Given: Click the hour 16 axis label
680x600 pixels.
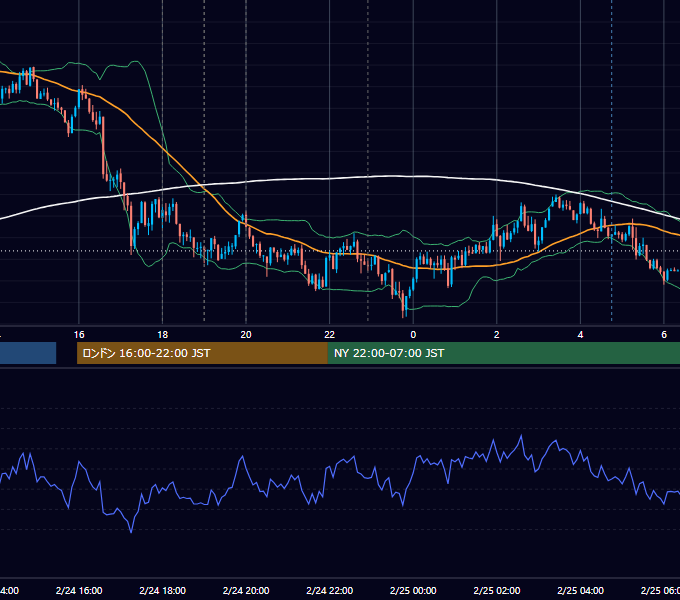Looking at the screenshot, I should 79,335.
